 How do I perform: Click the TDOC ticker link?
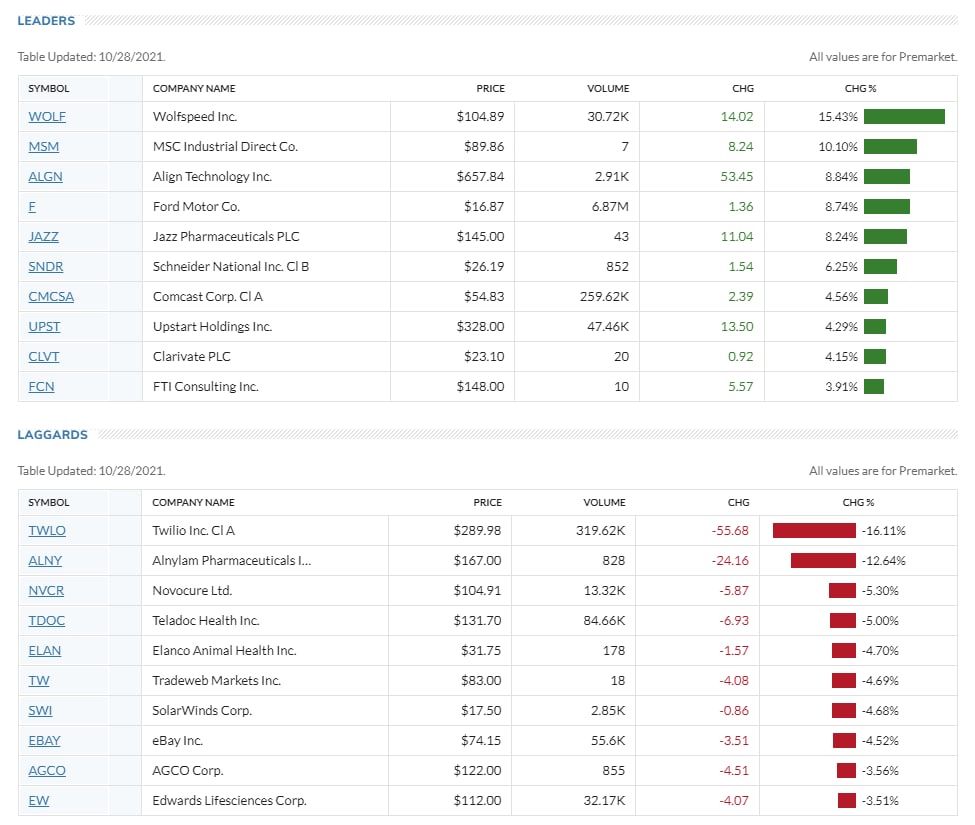coord(47,620)
